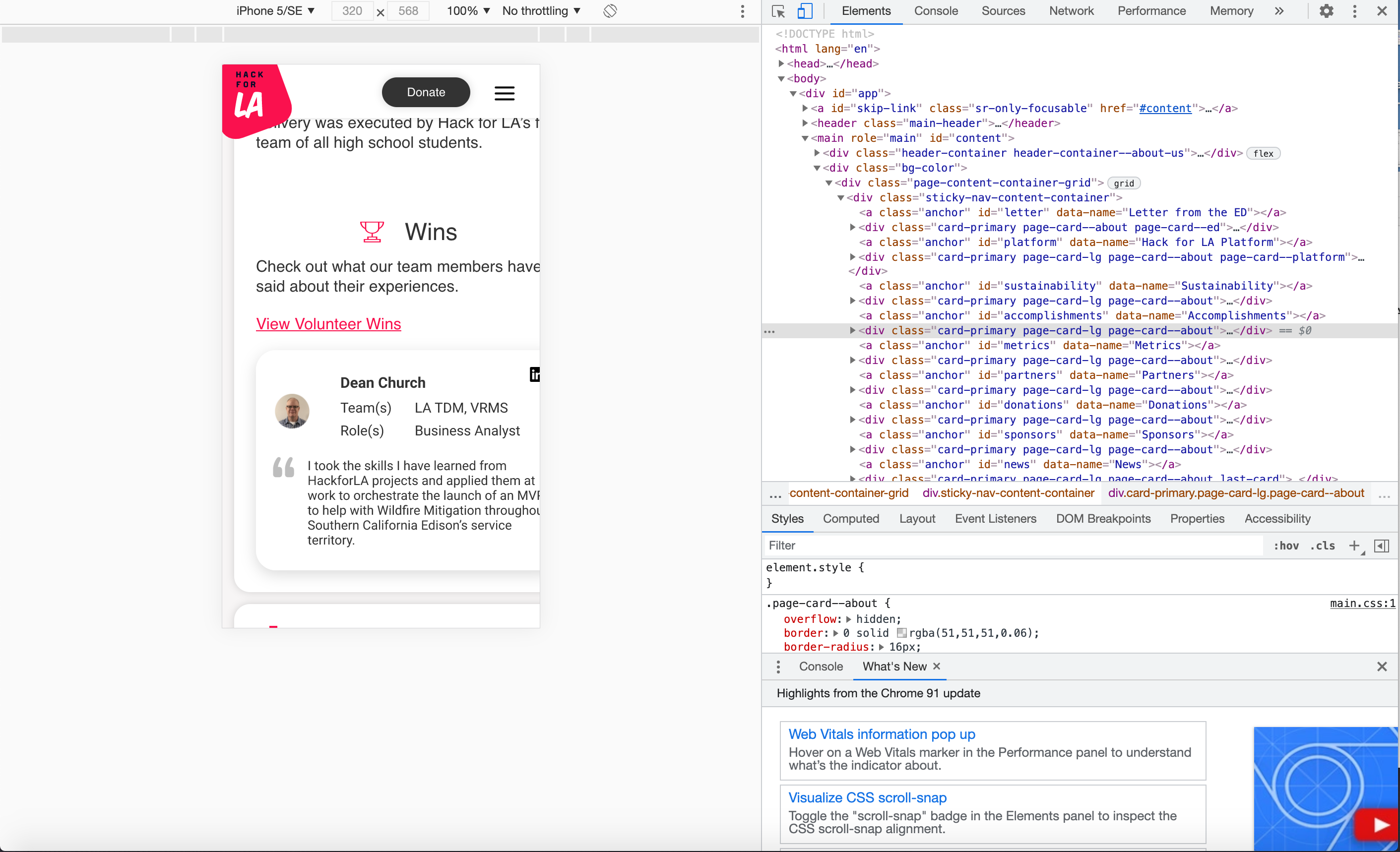Toggle the device toolbar icon

click(805, 11)
